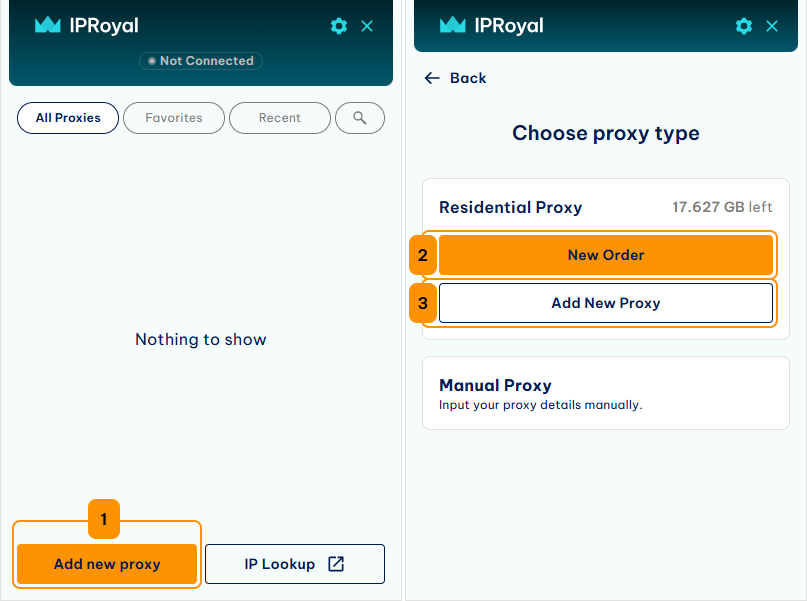This screenshot has width=807, height=601.
Task: Click the external link icon on IP Lookup
Action: tap(336, 564)
